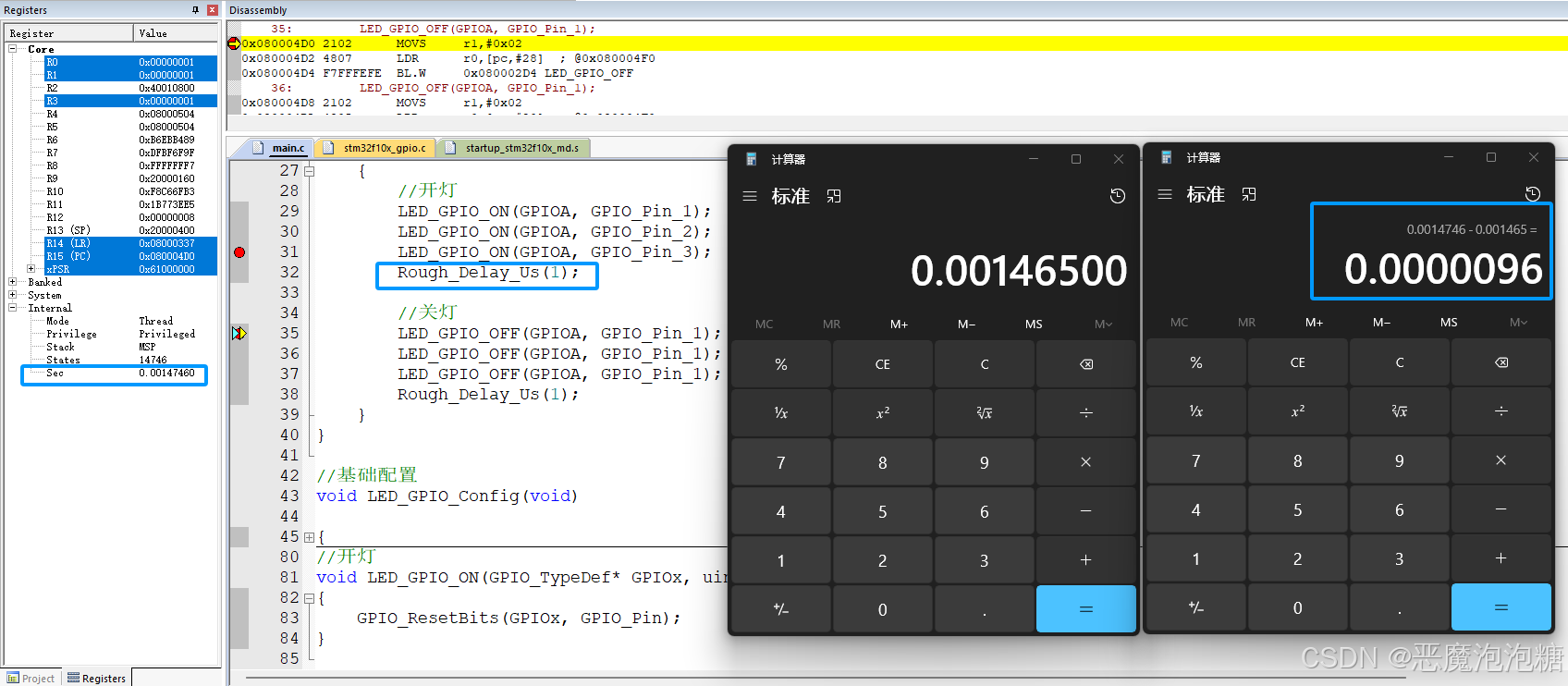Viewport: 1568px width, 686px height.
Task: Click backspace key in calculator showing 0.00146500
Action: [1086, 364]
